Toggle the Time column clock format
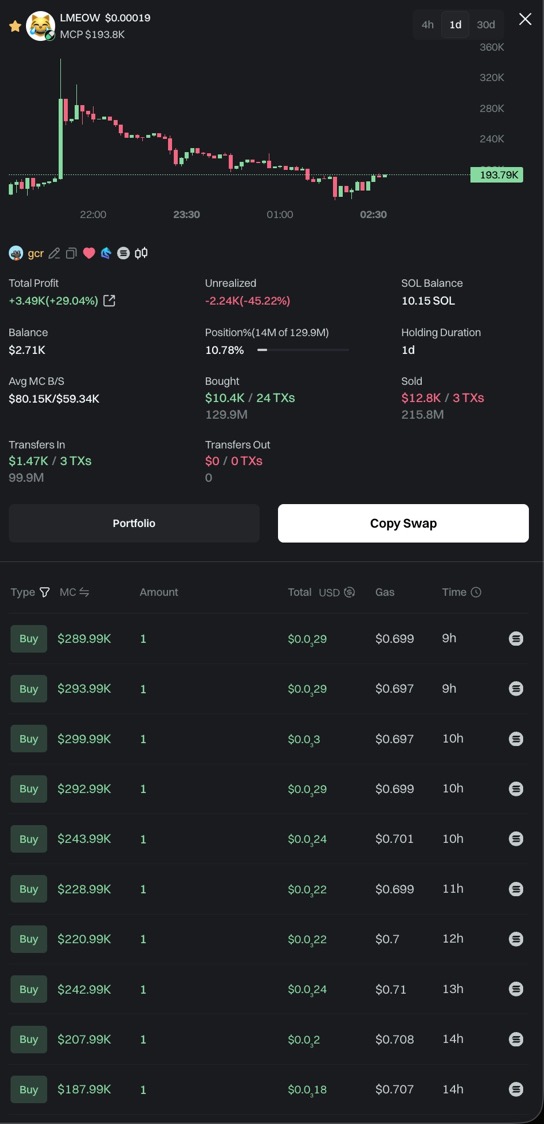Viewport: 544px width, 1124px height. (476, 592)
